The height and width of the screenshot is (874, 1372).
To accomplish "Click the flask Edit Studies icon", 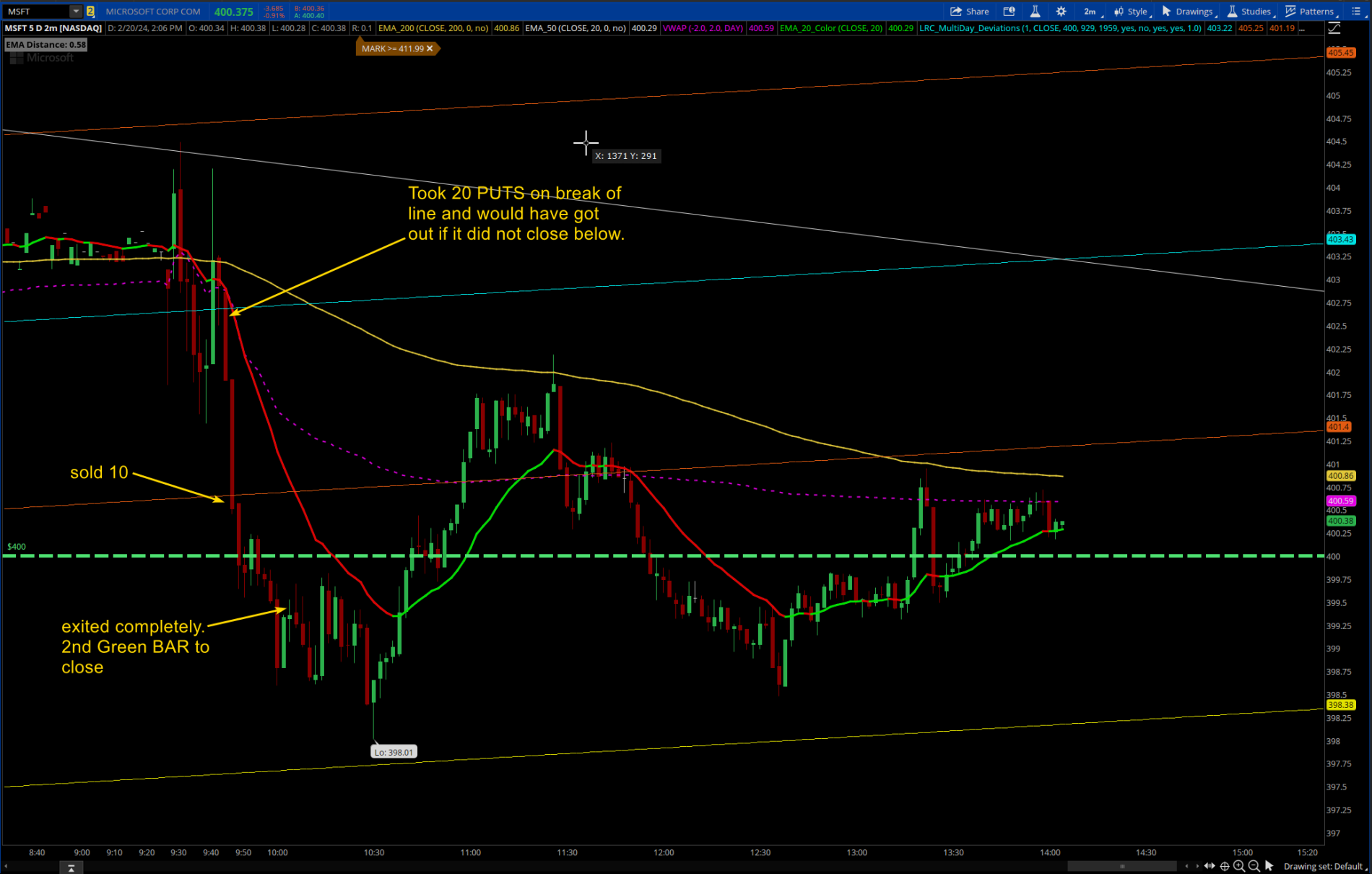I will 1035,11.
